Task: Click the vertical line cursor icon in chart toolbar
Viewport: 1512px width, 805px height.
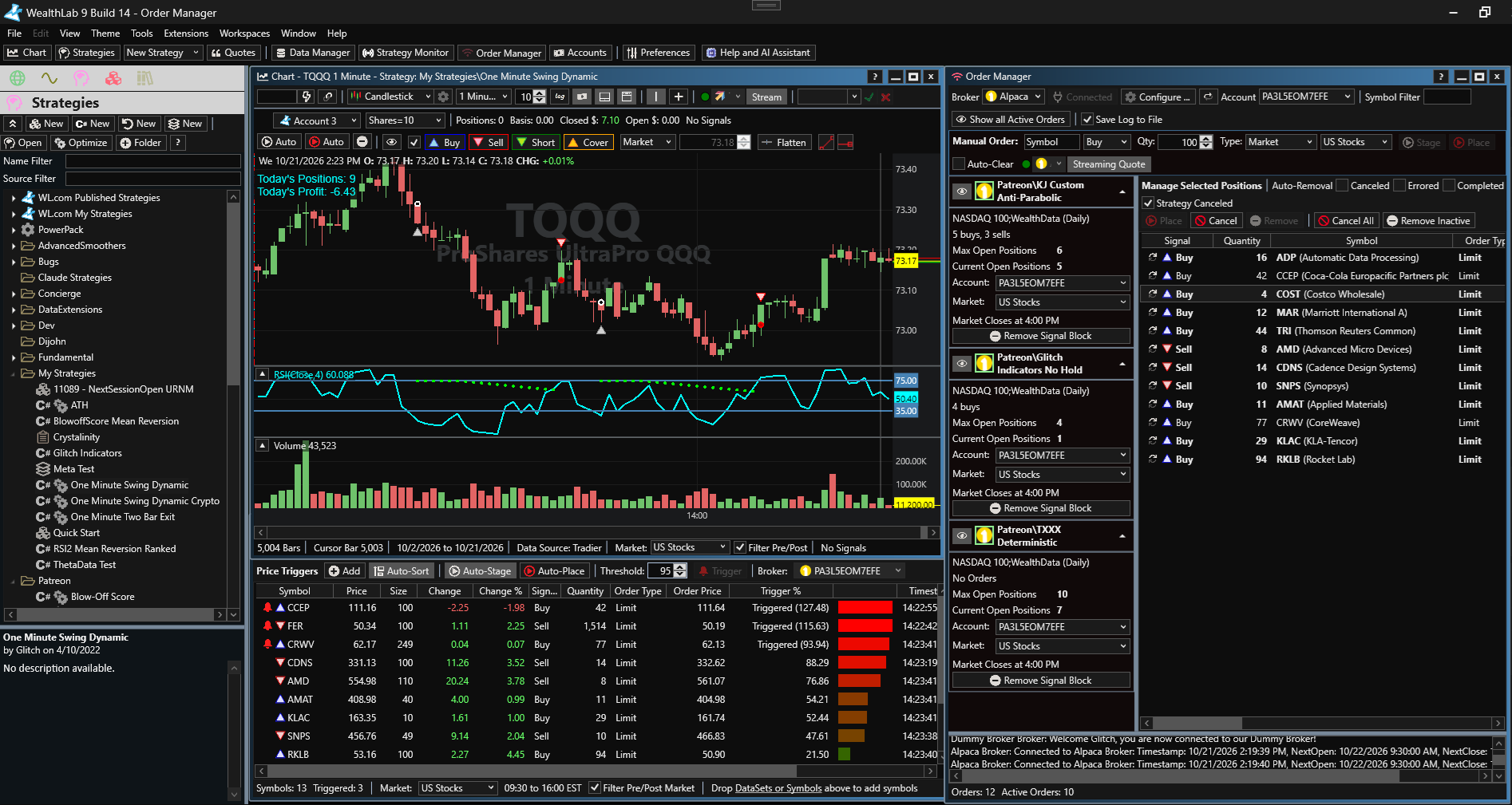Action: 656,97
